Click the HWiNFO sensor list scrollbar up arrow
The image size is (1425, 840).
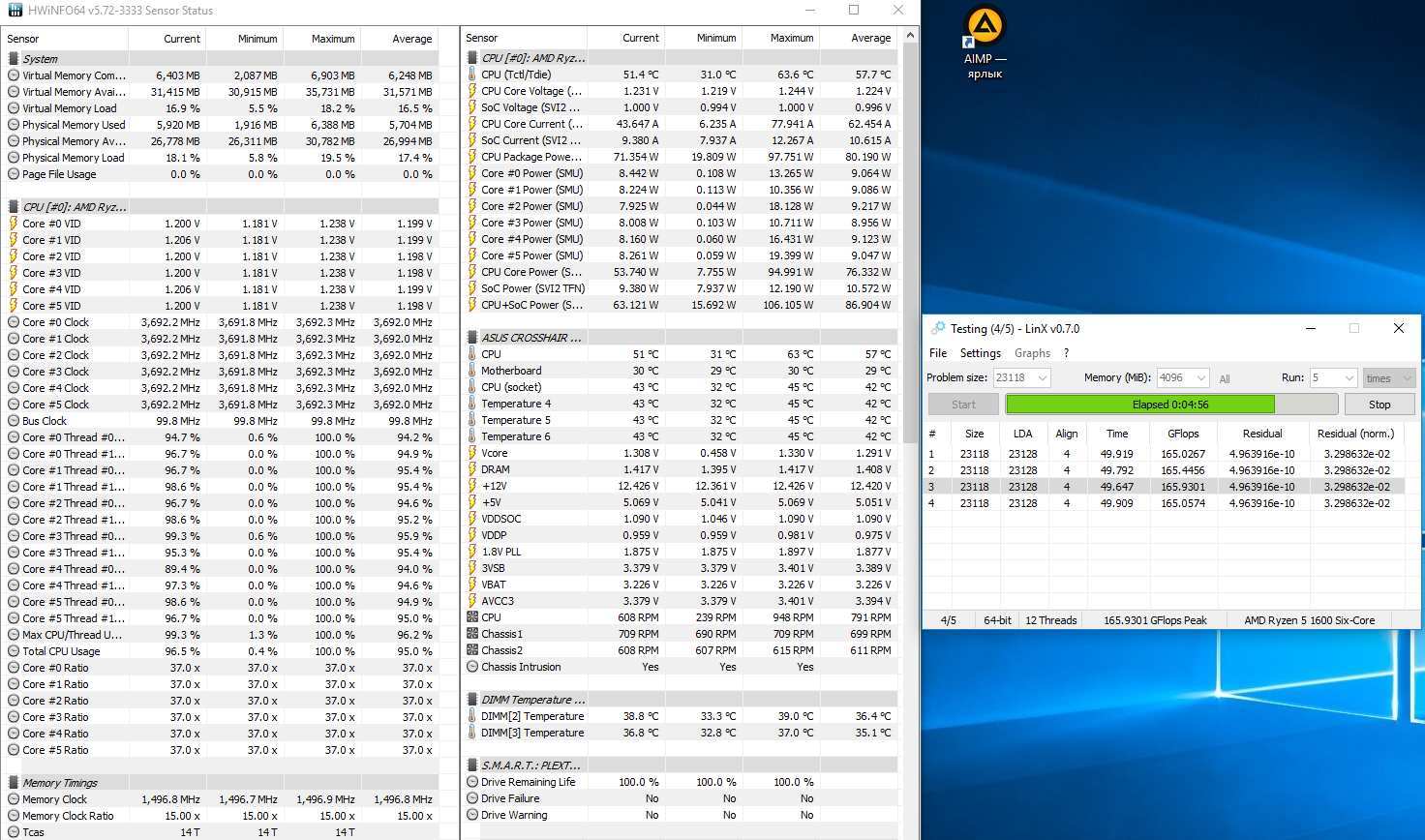pos(909,35)
